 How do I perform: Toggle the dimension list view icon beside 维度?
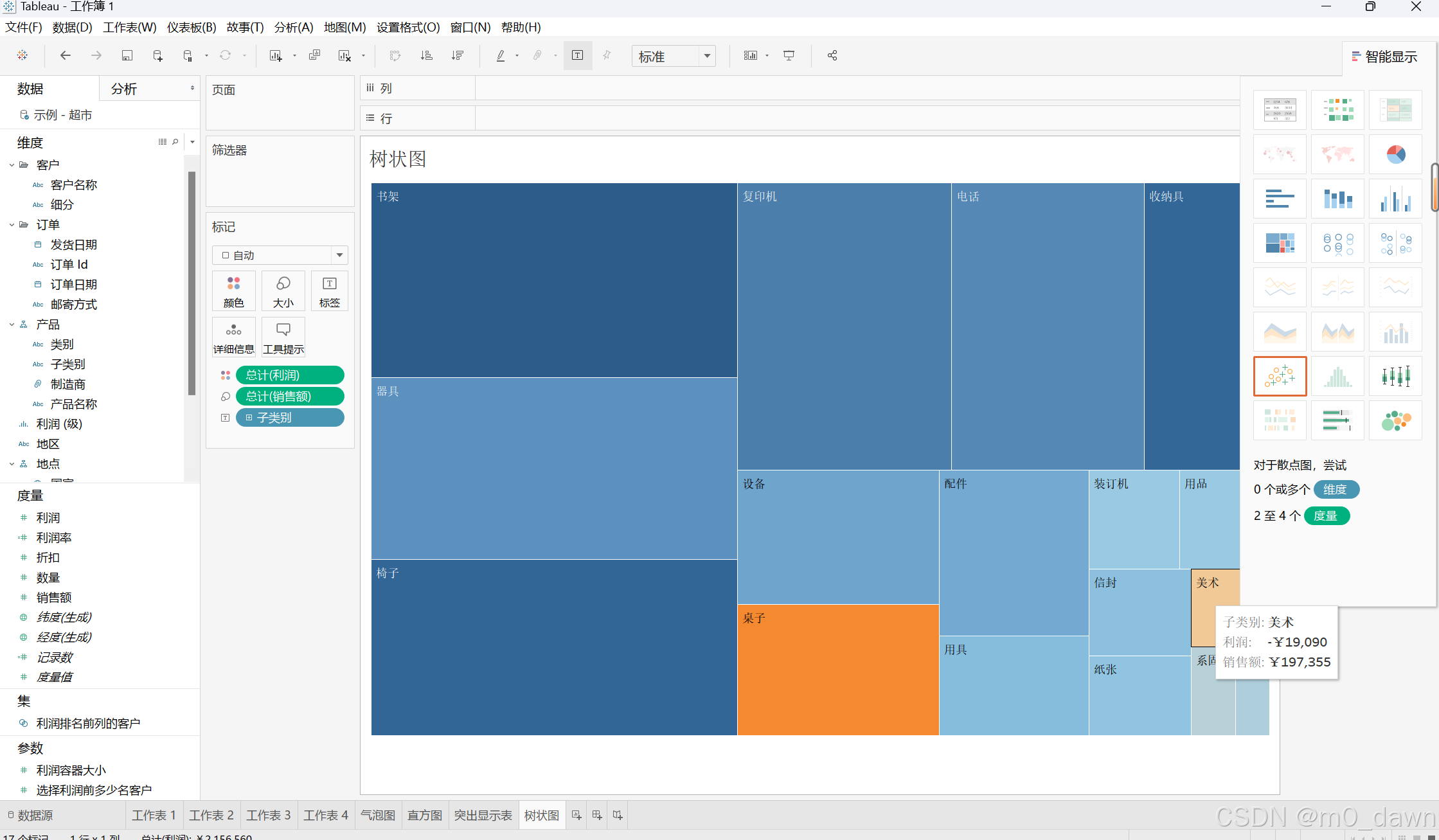click(163, 142)
